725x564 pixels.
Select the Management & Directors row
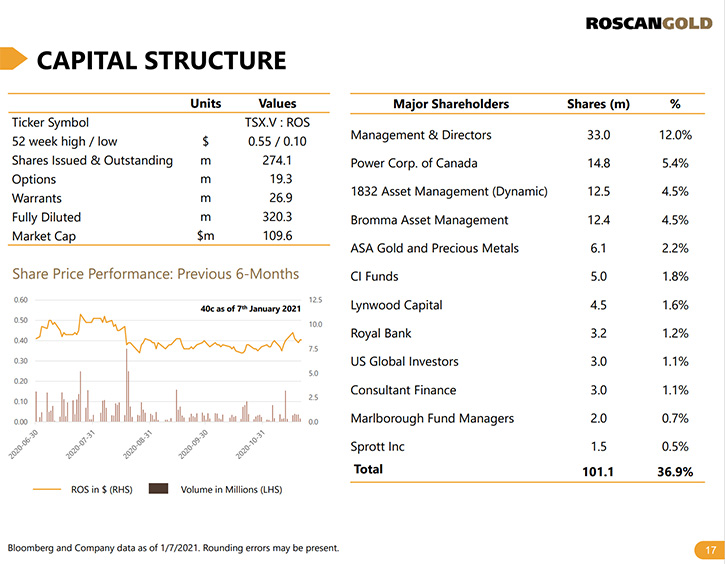tap(528, 135)
